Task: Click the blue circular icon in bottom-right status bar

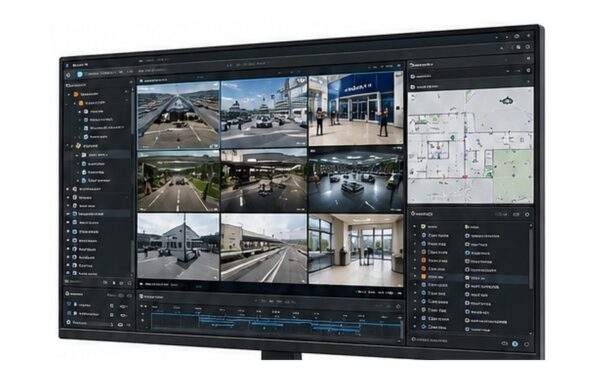Action: tap(515, 344)
